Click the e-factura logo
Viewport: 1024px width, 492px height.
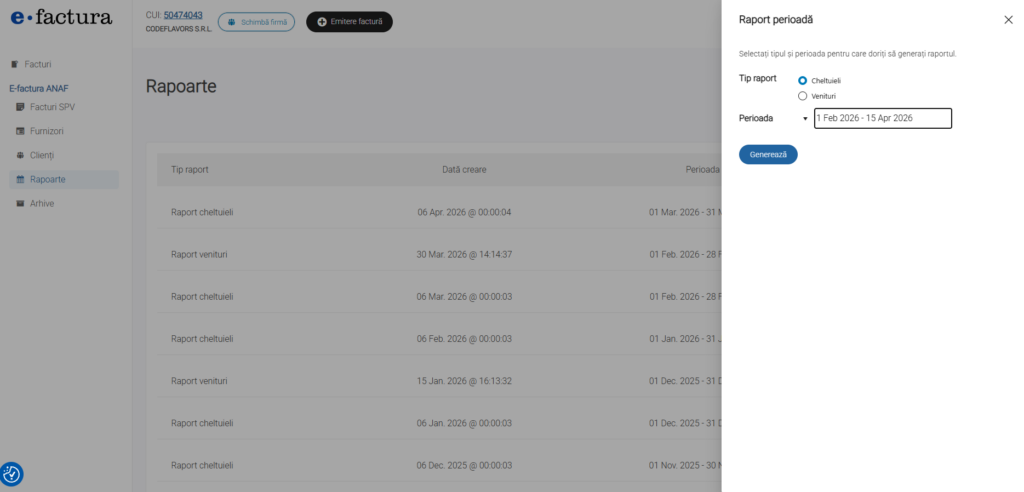[x=61, y=18]
